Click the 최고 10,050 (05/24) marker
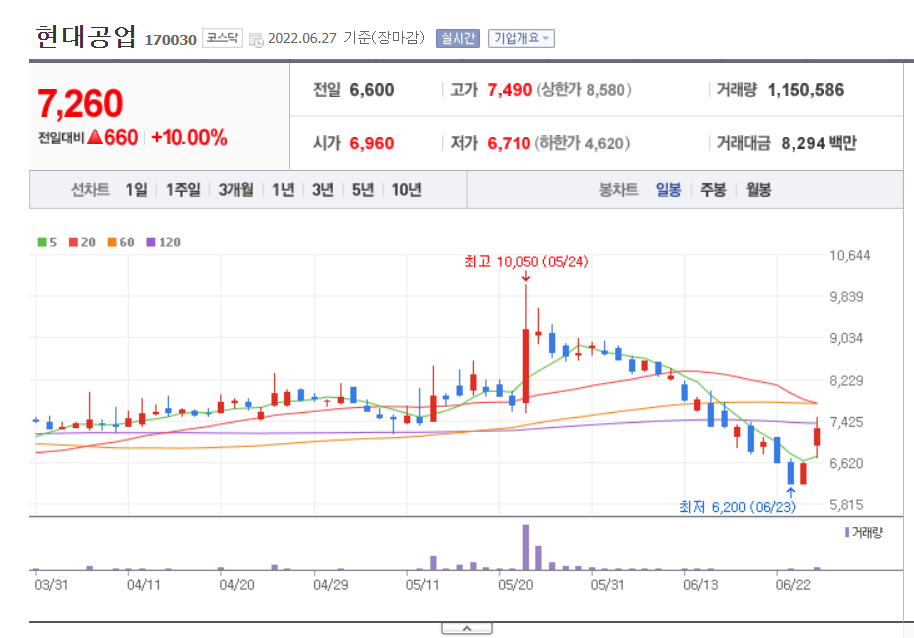Screen dimensions: 914x638 526,262
